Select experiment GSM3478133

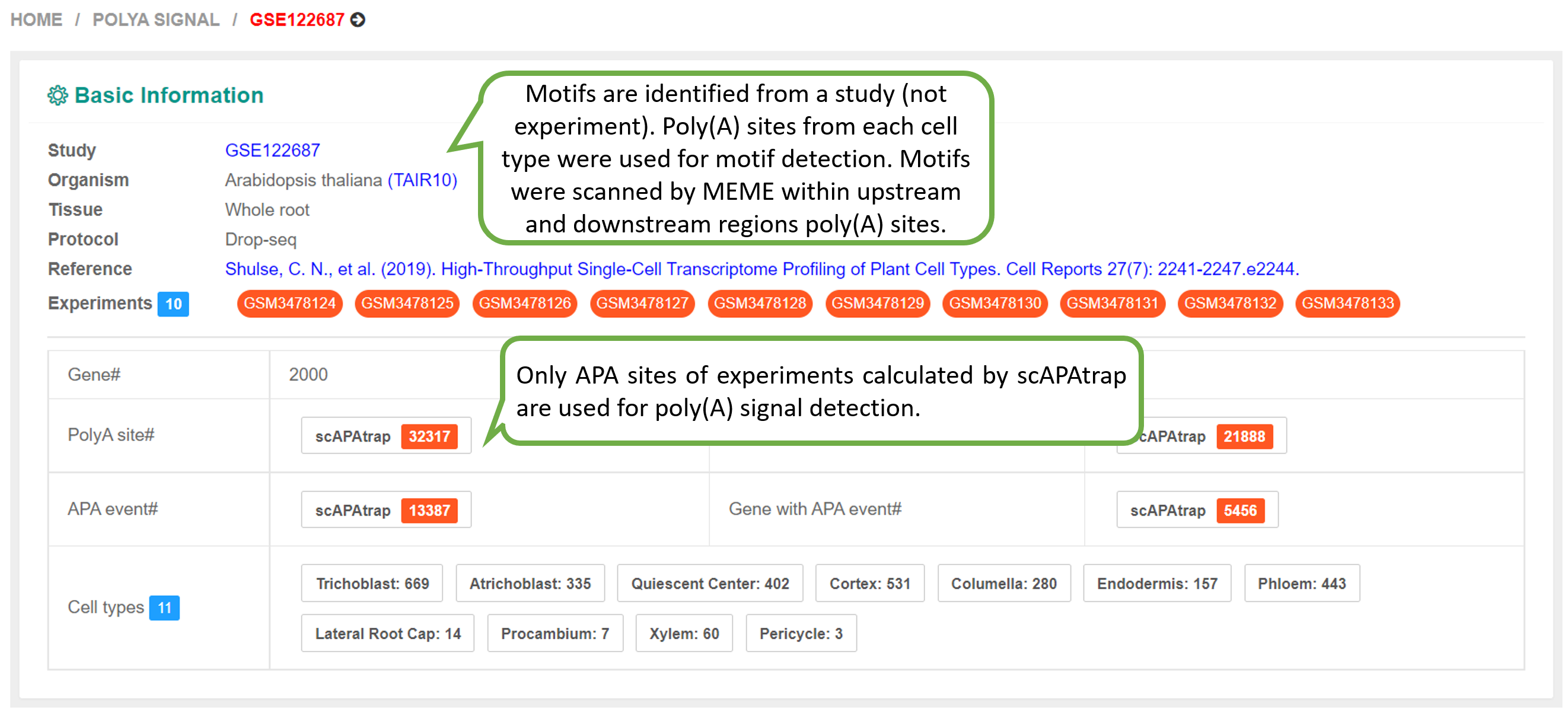(1347, 303)
